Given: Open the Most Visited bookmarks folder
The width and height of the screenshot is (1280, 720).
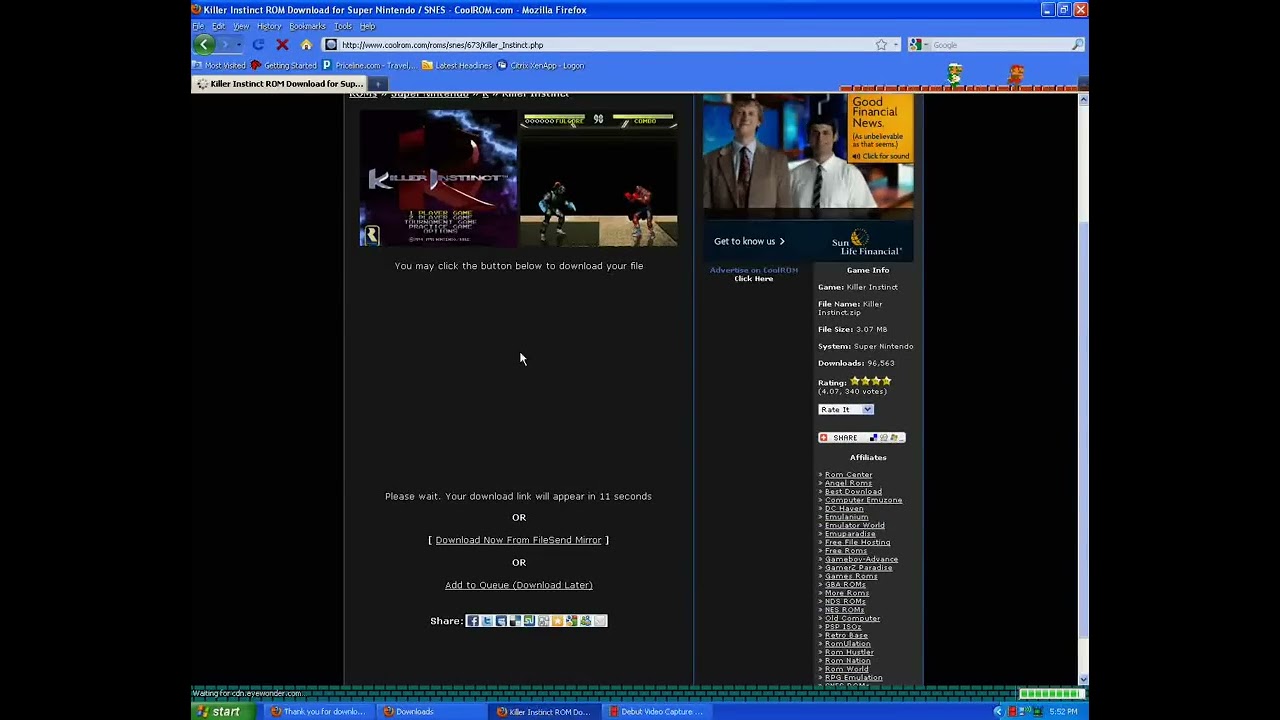Looking at the screenshot, I should [219, 66].
